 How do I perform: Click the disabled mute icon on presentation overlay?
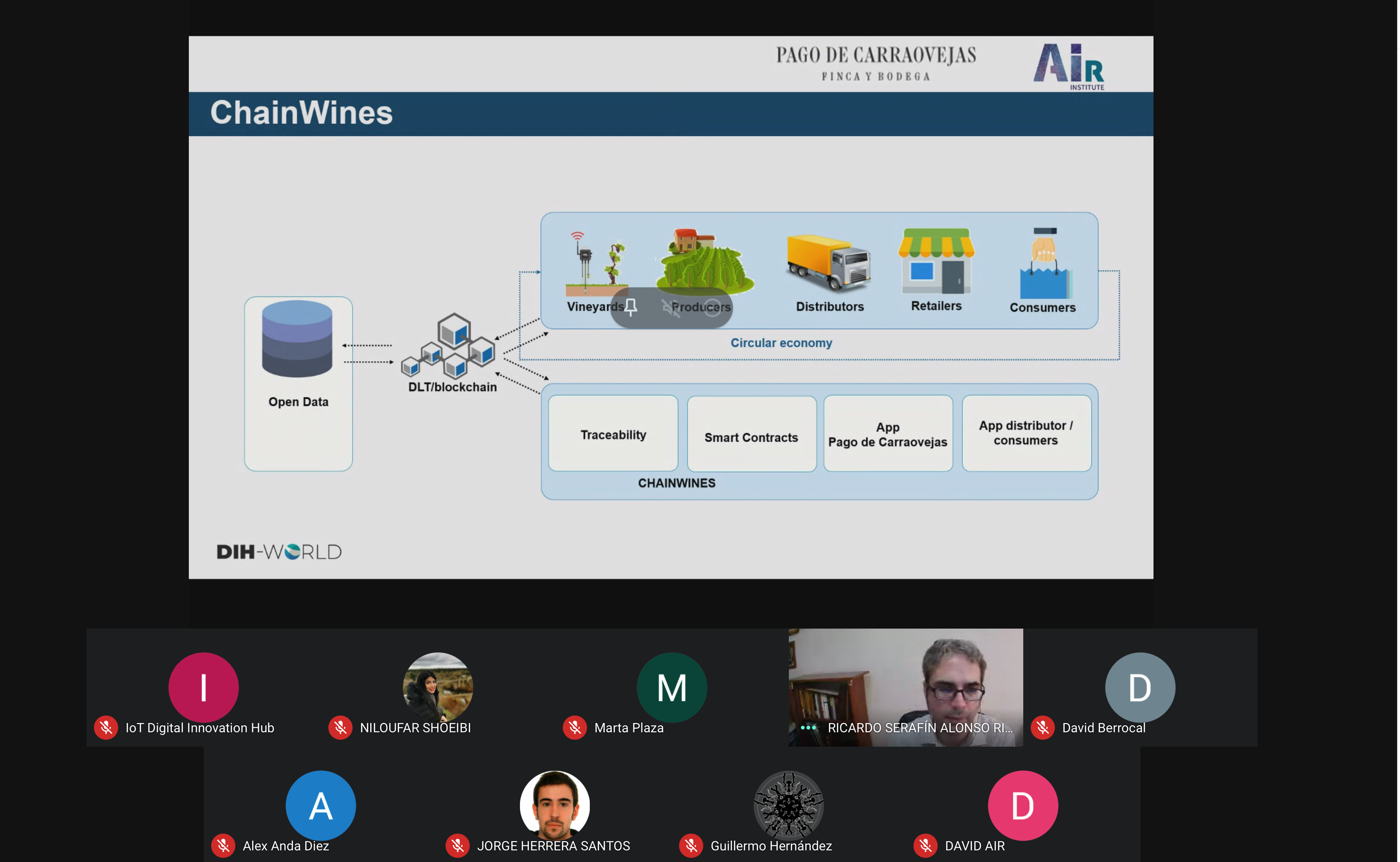coord(671,307)
